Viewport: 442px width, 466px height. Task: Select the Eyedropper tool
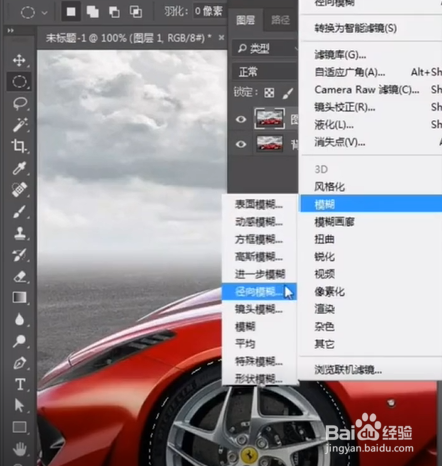[19, 168]
